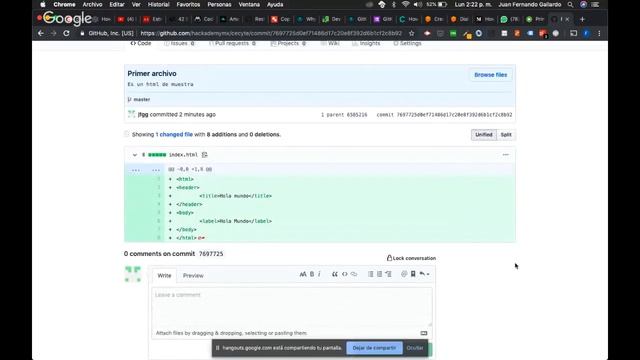
Task: Insert a quote in the comment
Action: point(335,274)
